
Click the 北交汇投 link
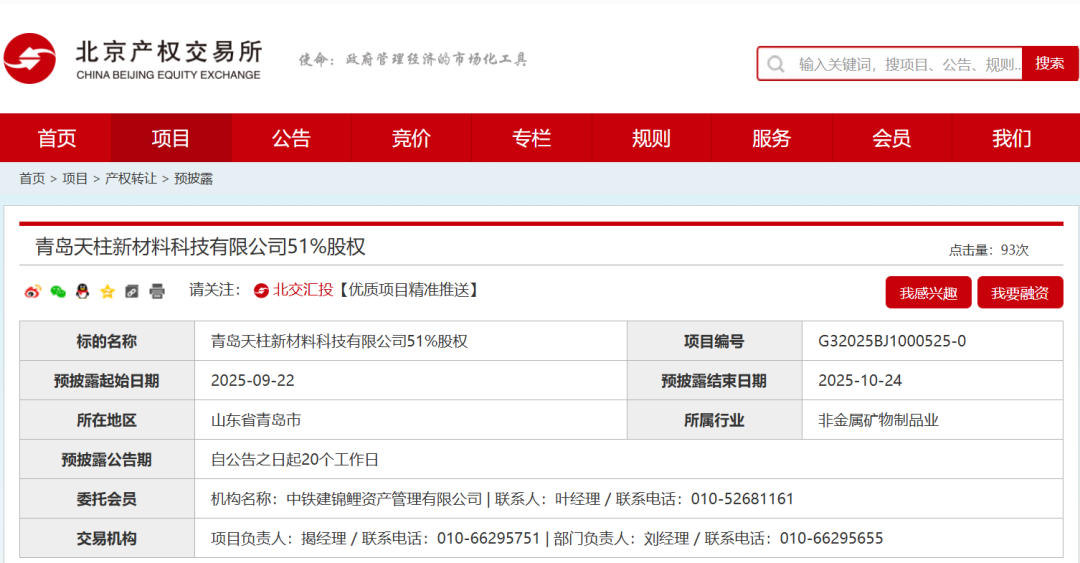pos(303,290)
